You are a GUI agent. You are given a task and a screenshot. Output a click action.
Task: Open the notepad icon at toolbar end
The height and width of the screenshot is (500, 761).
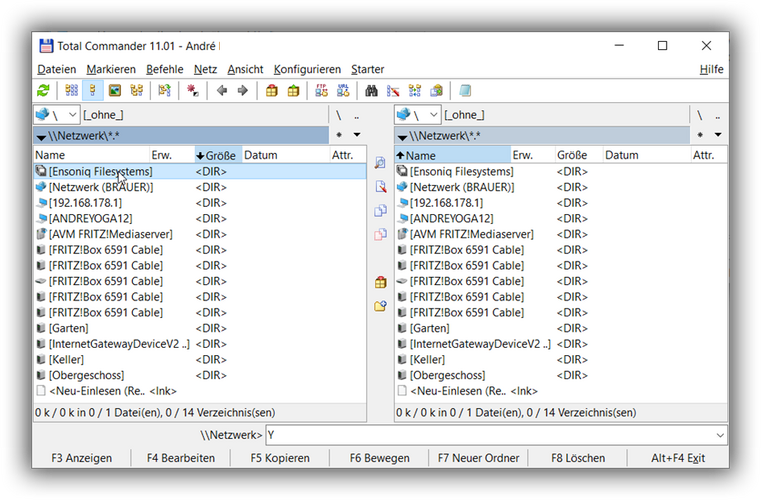click(465, 91)
